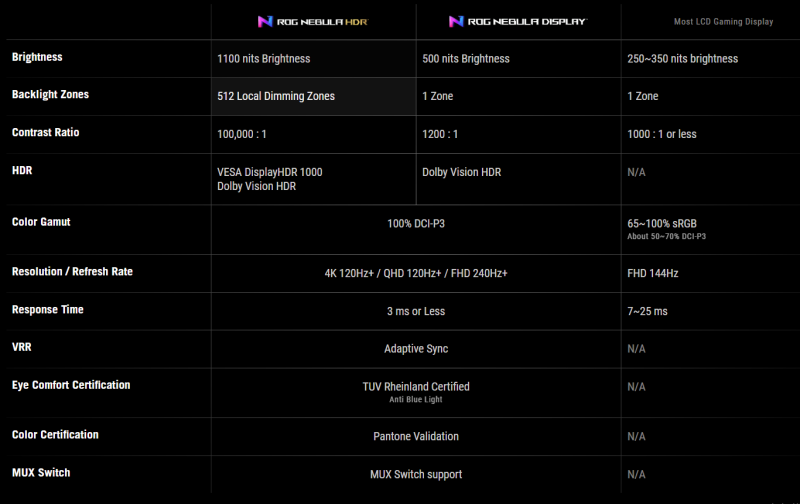Click the VESA DisplayHDR 1000 text
This screenshot has width=800, height=504.
(x=270, y=172)
